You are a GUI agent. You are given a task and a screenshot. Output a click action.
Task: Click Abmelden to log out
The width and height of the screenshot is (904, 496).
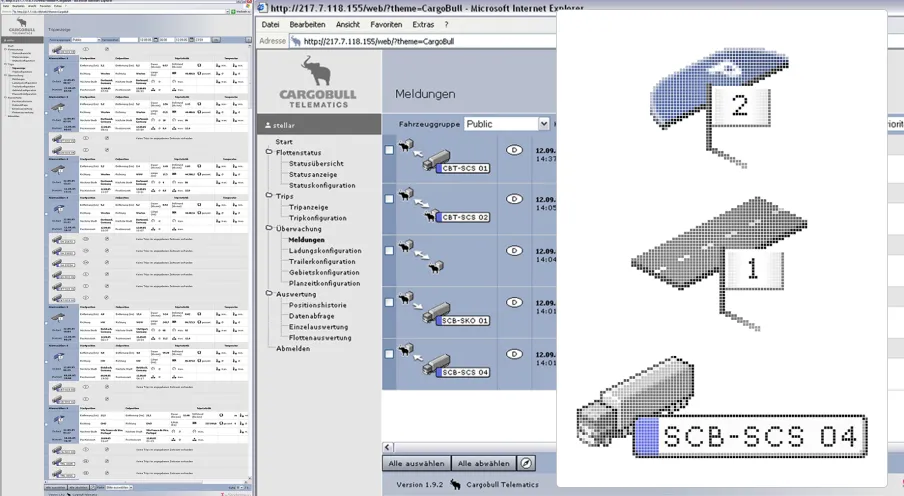pyautogui.click(x=293, y=349)
